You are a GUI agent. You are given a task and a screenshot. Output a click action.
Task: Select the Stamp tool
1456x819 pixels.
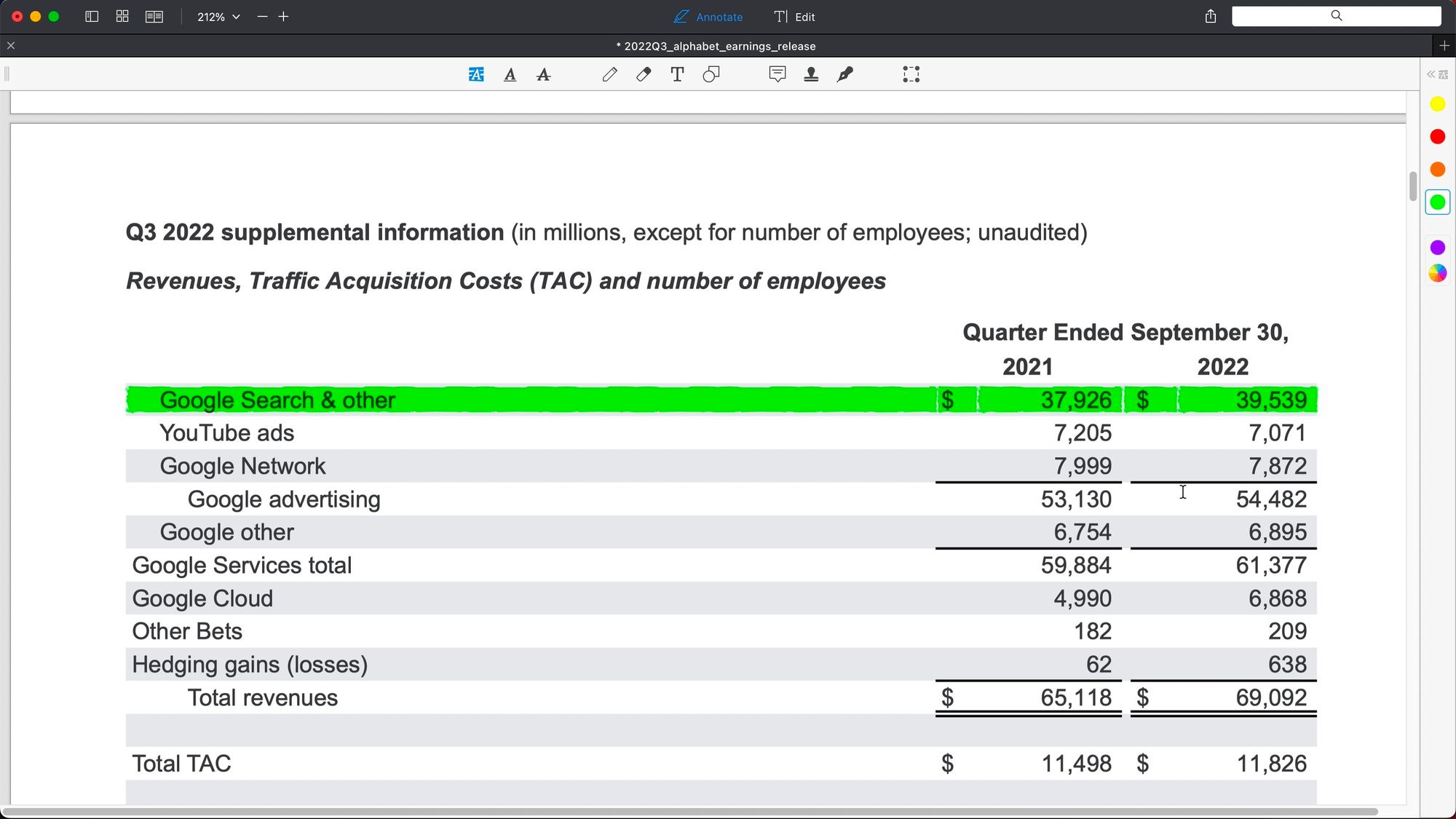tap(811, 74)
